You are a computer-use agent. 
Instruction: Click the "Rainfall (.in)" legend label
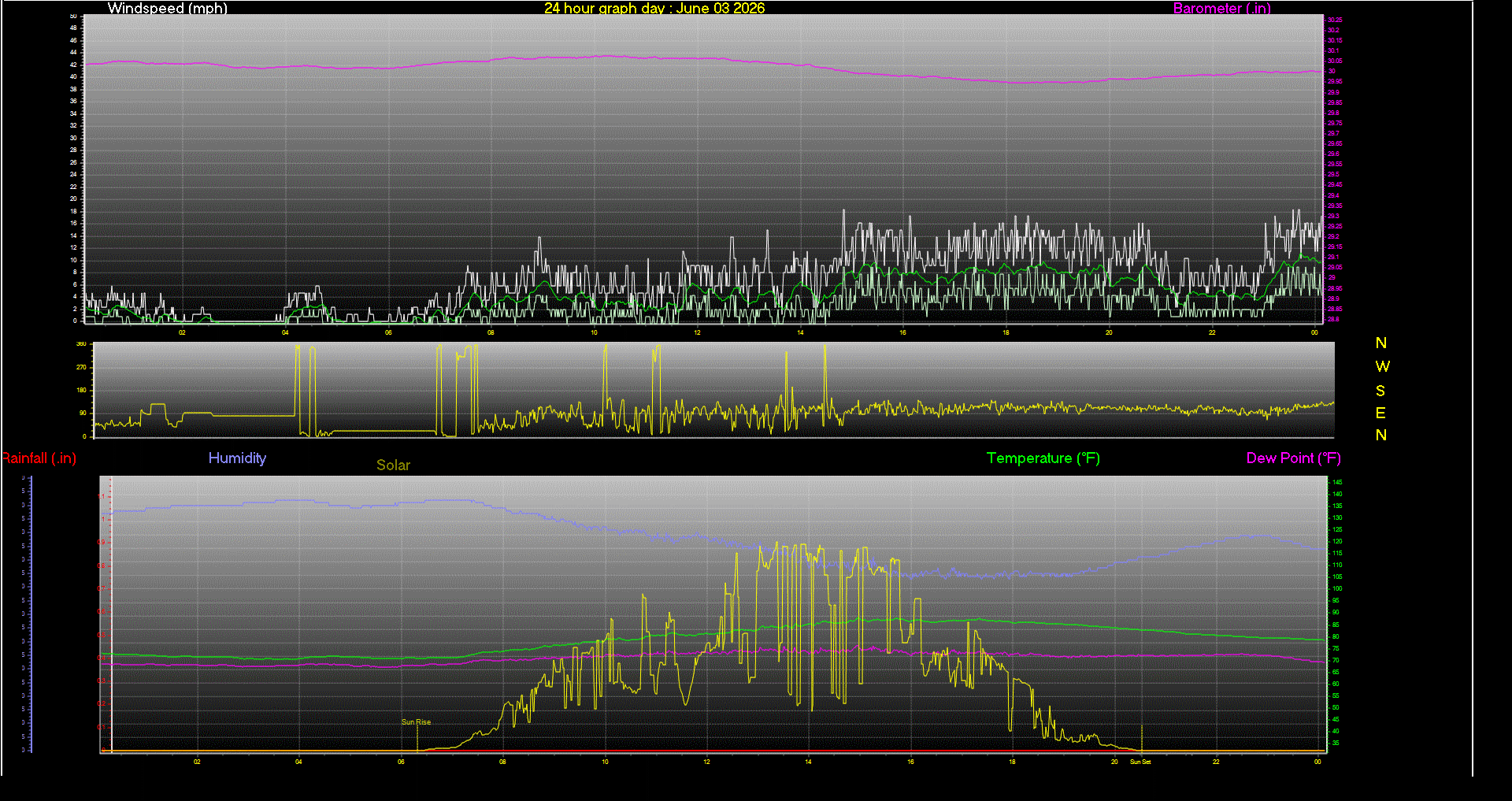[x=39, y=458]
